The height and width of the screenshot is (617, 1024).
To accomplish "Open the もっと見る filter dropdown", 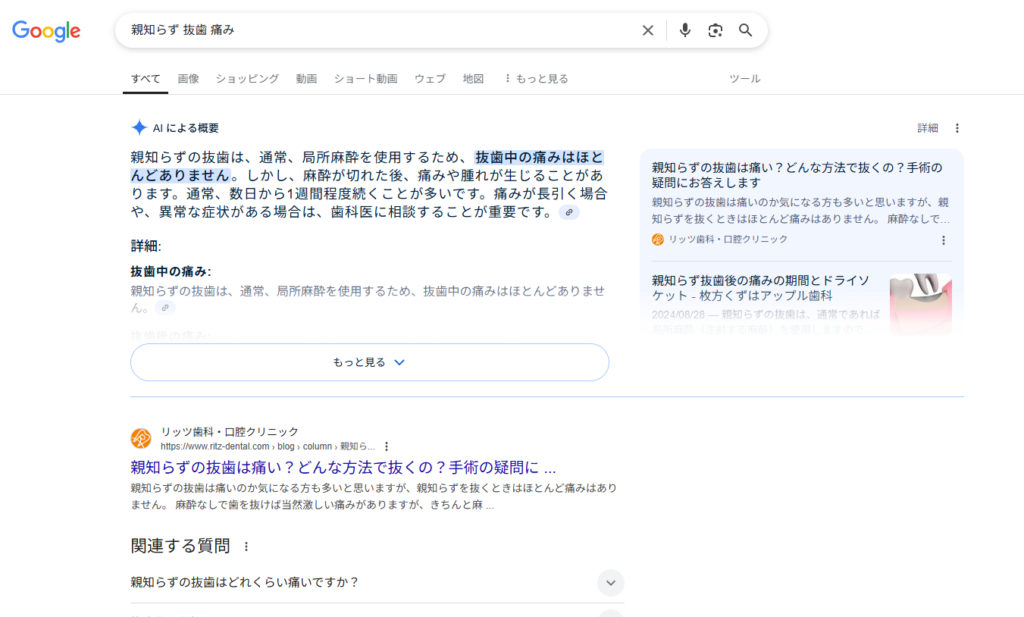I will (536, 78).
